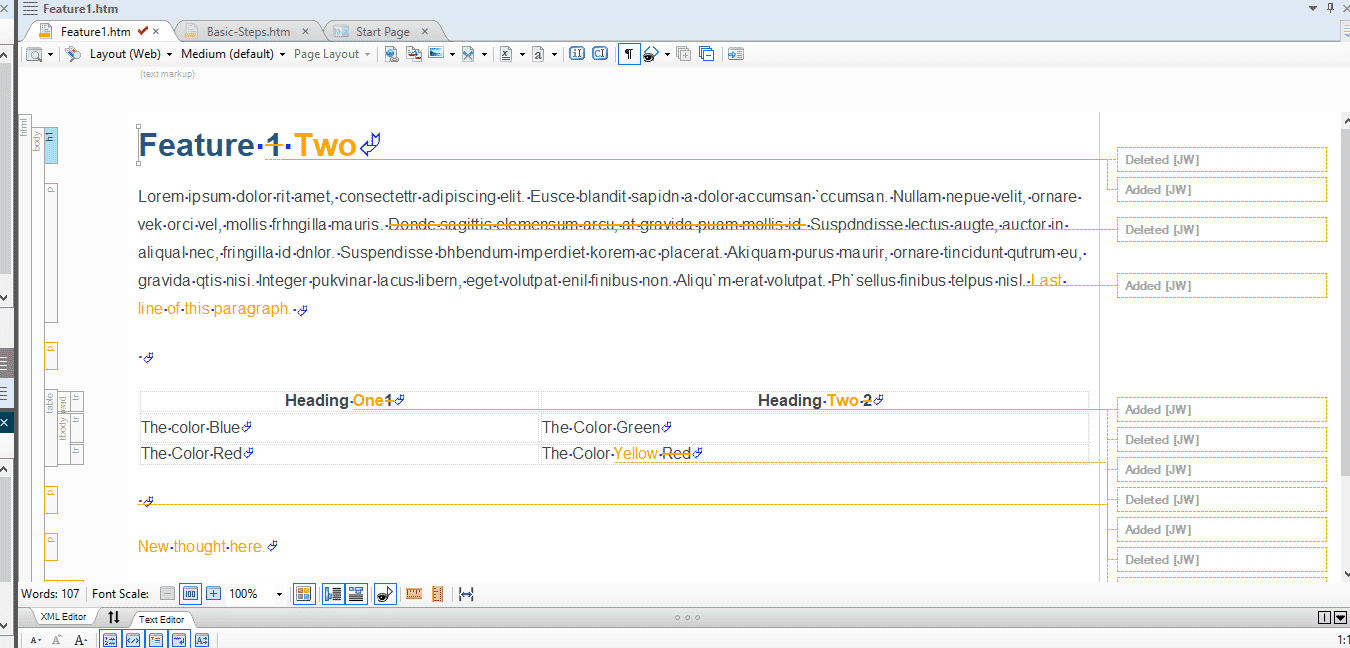Click the rightmost icon in the top toolbar
Screen dimensions: 1350x648
click(736, 54)
